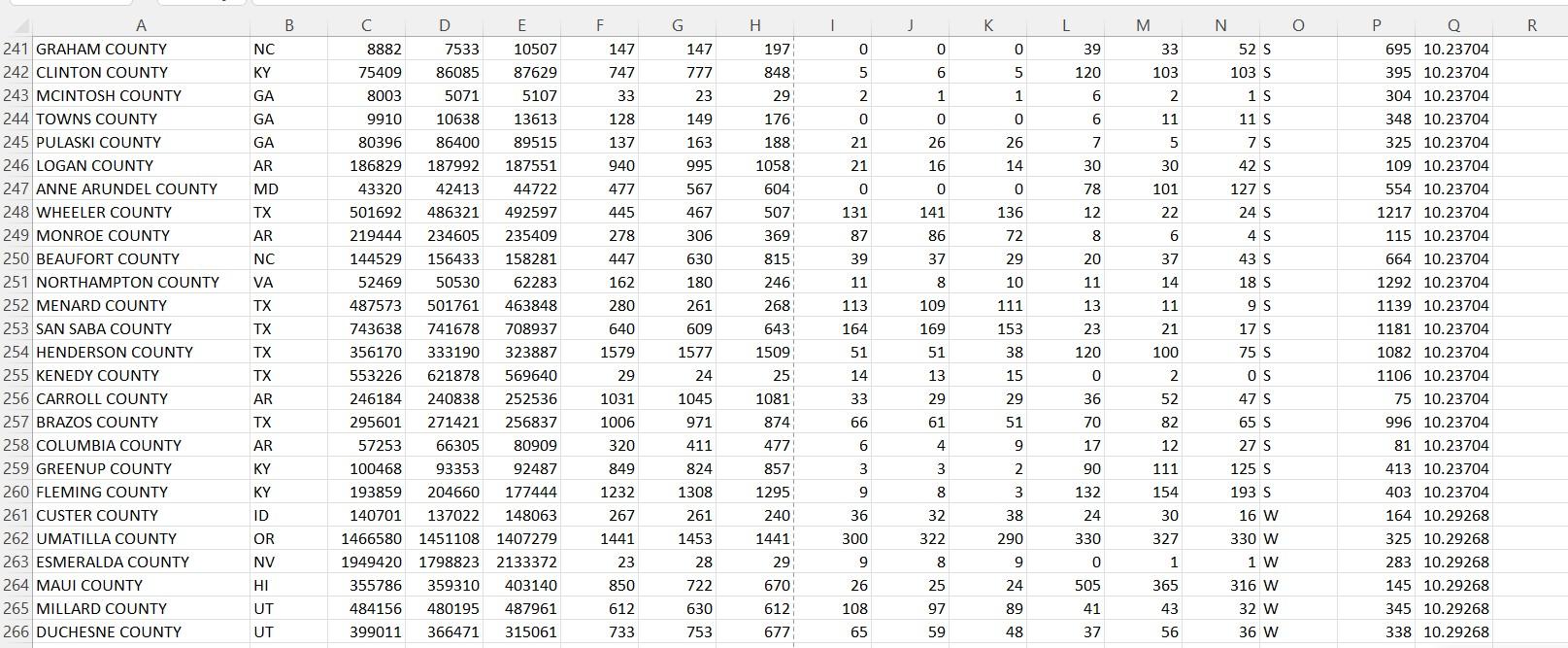The image size is (1568, 648).
Task: Click cell MENARD COUNTY
Action: click(141, 305)
